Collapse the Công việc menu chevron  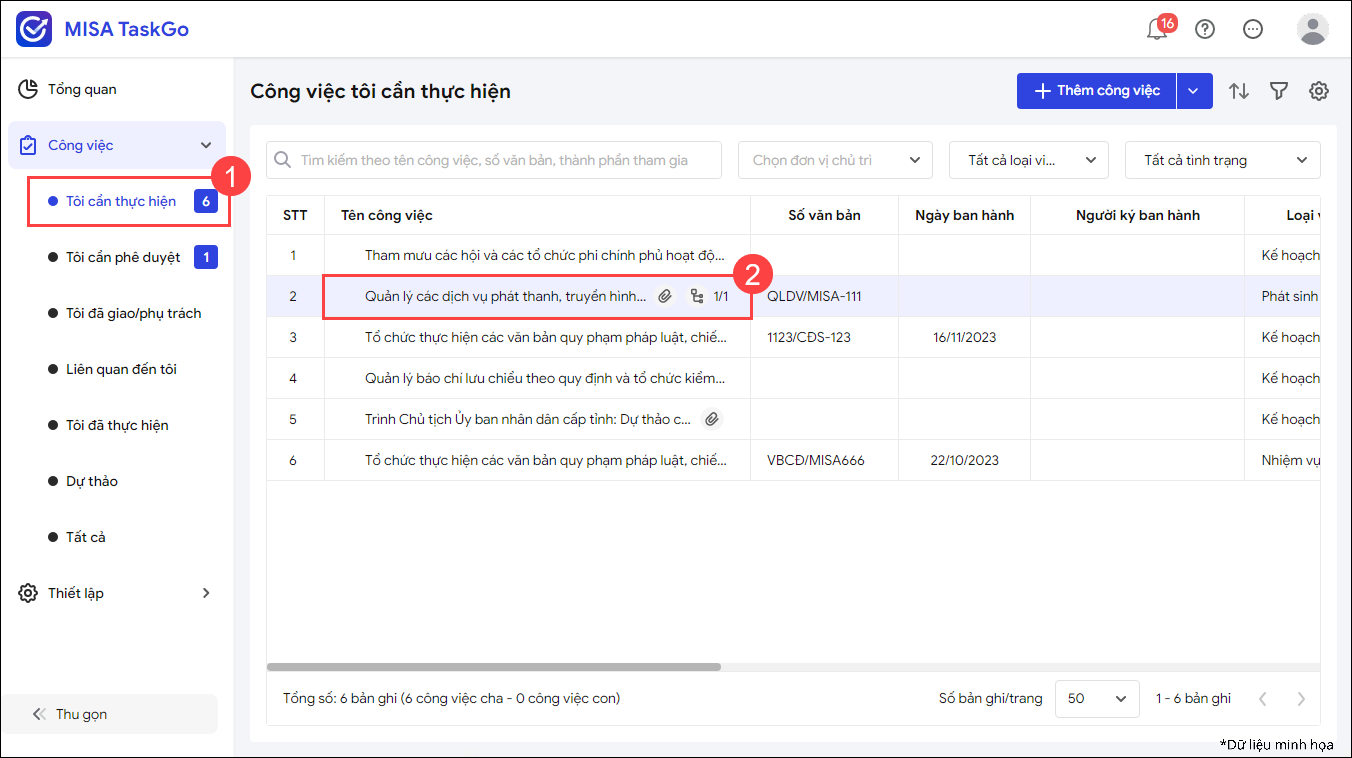click(207, 145)
